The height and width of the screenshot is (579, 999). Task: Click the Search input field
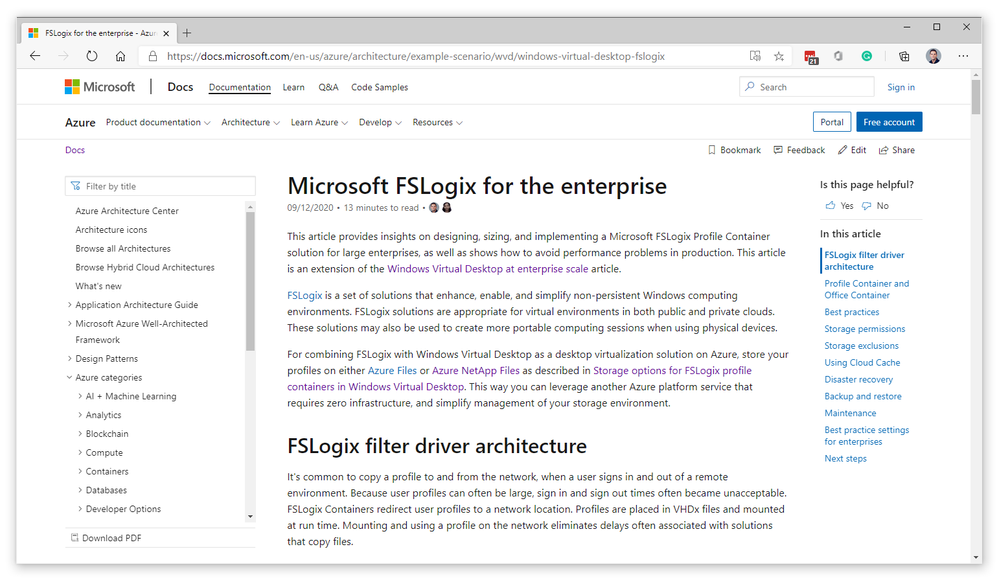tap(807, 87)
